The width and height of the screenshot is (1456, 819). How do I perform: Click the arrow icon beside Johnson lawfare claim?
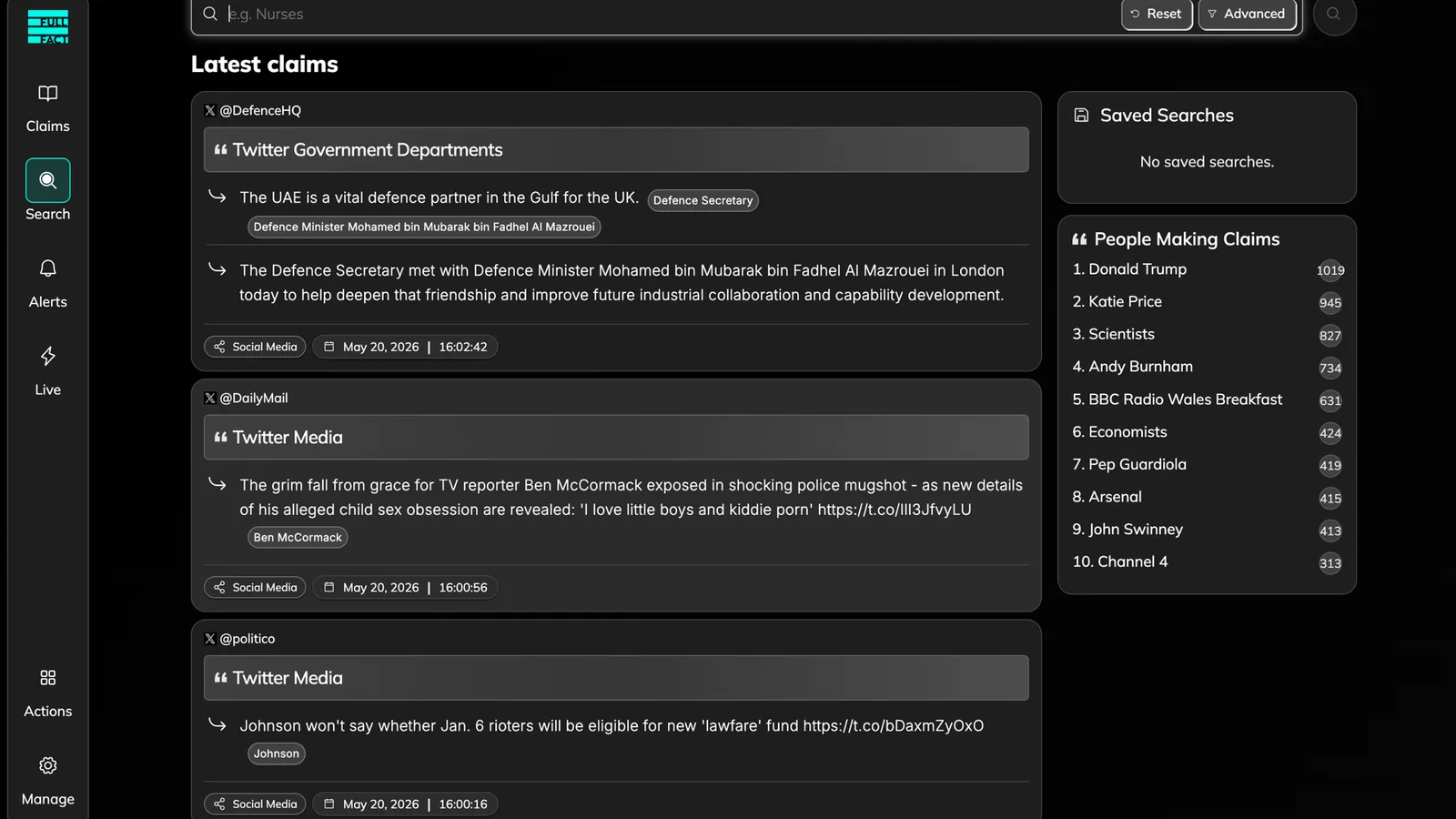click(217, 724)
